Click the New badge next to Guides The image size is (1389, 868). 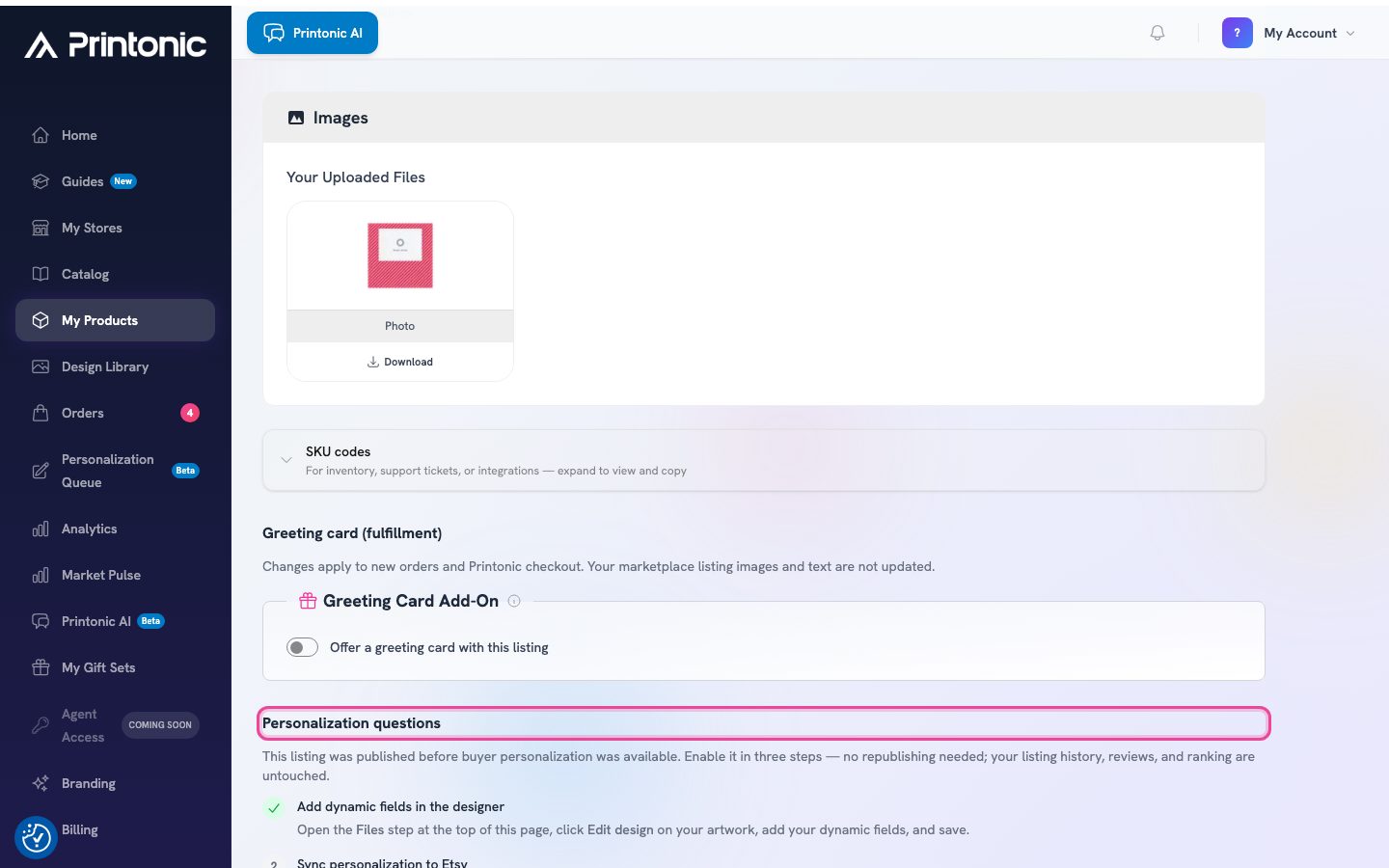pyautogui.click(x=123, y=181)
